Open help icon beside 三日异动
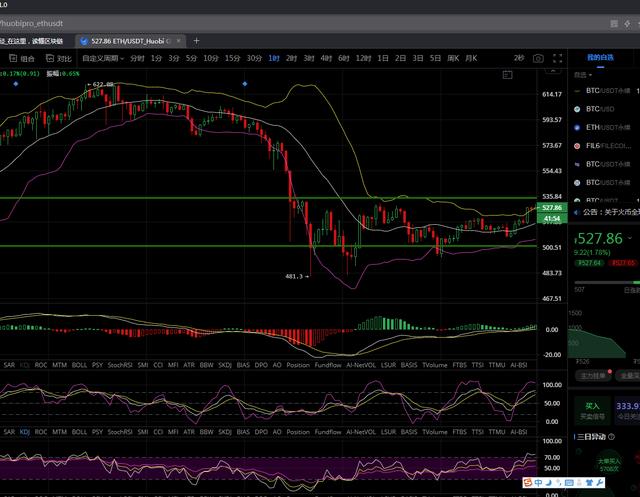Viewport: 640px width, 497px height. click(x=611, y=437)
